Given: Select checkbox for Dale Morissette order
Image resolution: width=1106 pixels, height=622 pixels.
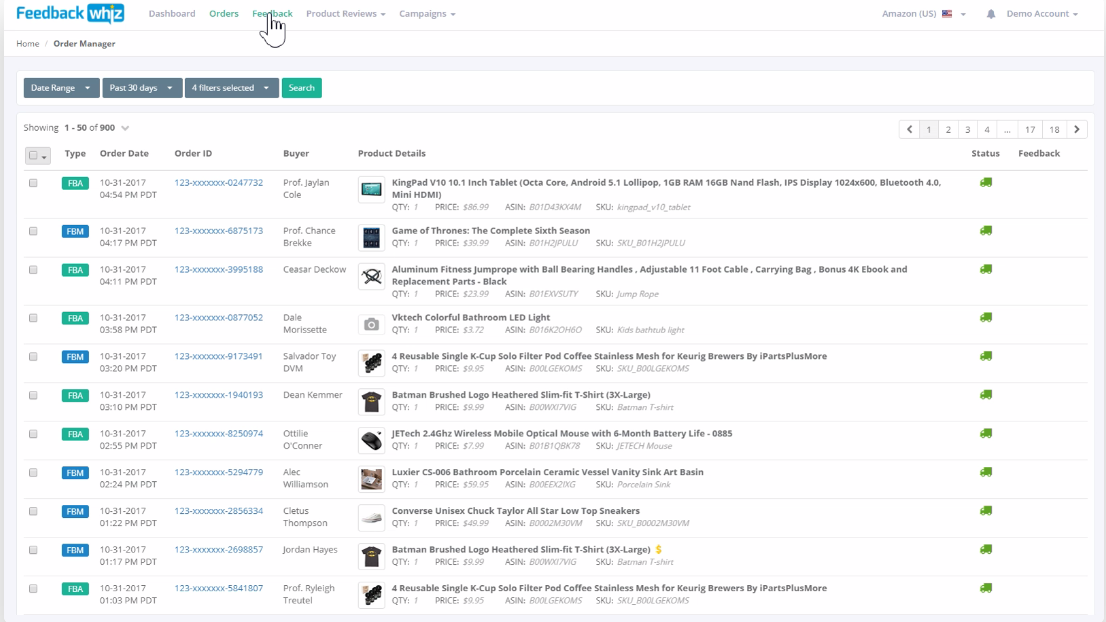Looking at the screenshot, I should pyautogui.click(x=33, y=317).
